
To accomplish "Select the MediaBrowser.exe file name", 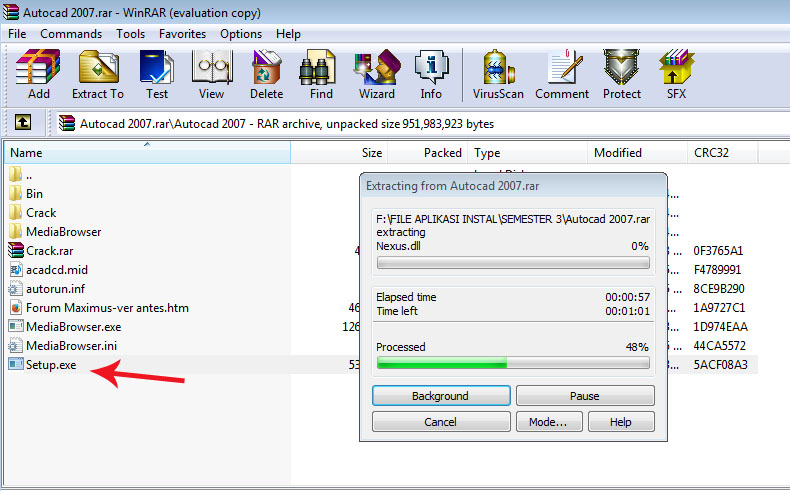I will pyautogui.click(x=74, y=327).
